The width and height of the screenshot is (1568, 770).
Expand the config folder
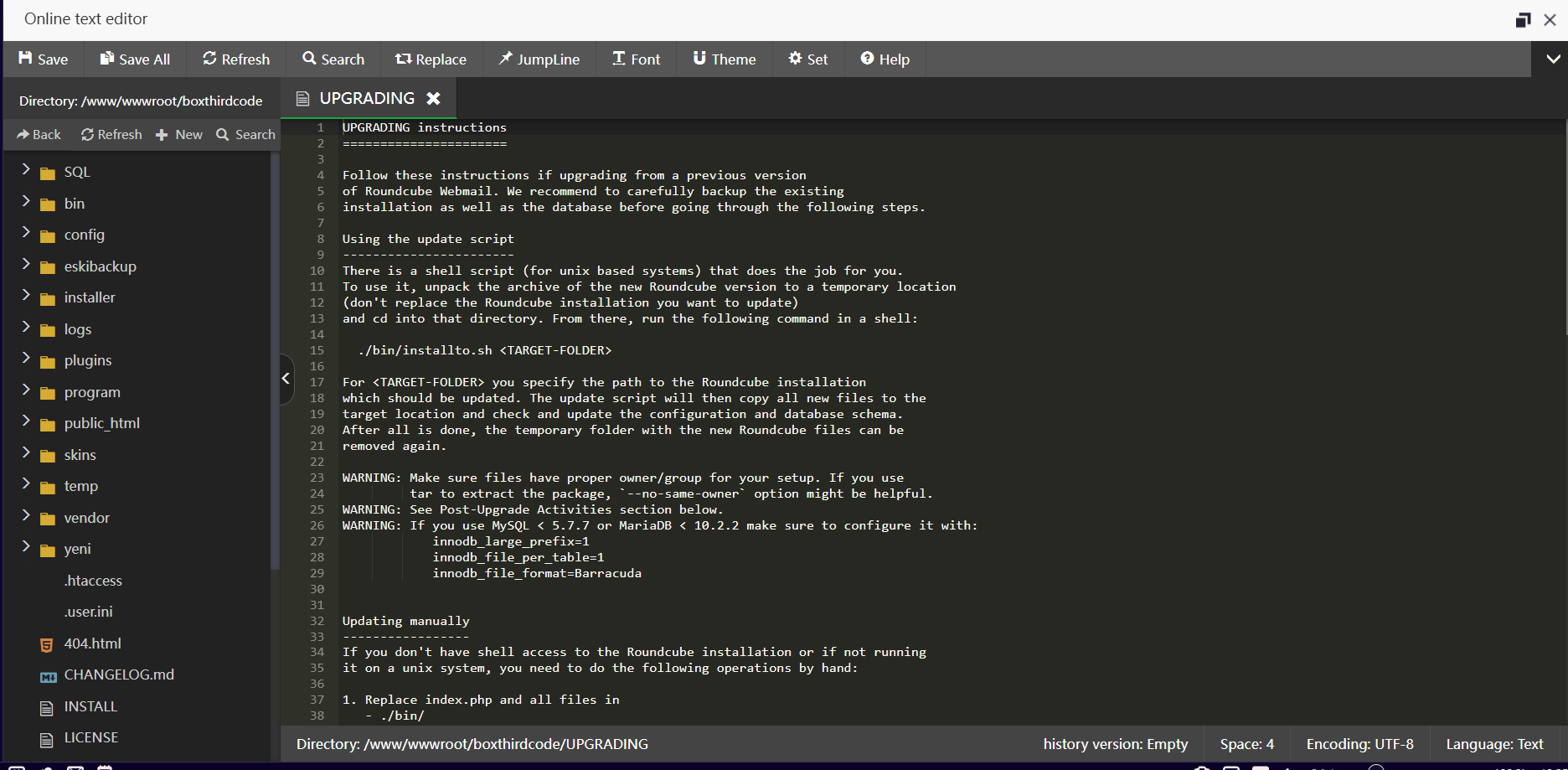pos(26,233)
